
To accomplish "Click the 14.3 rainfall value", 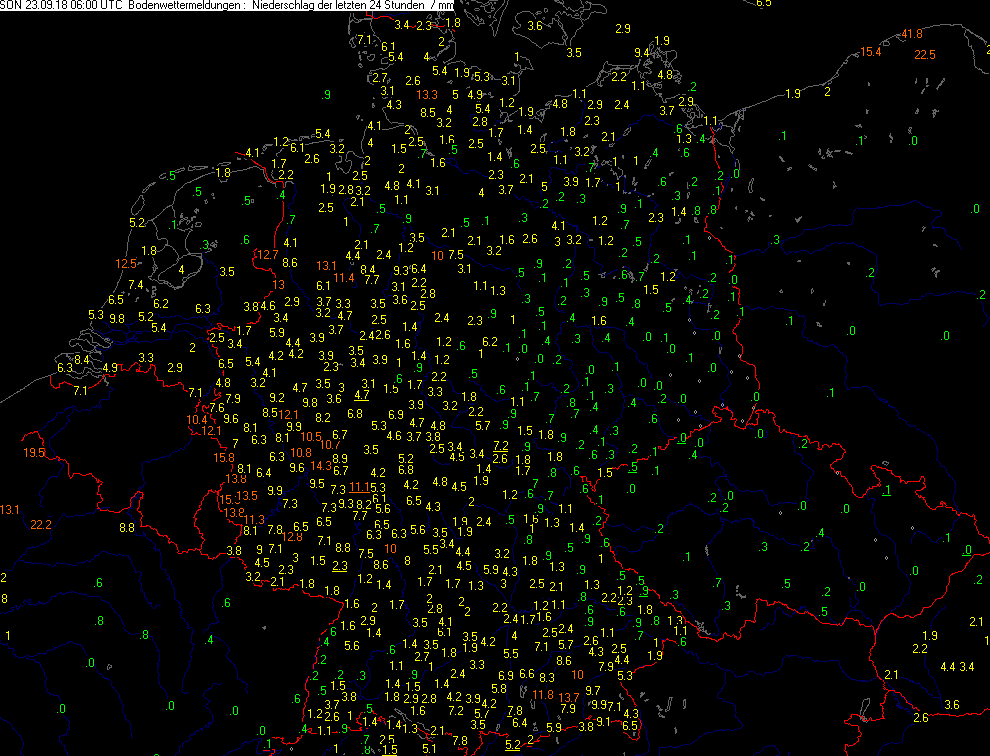I will pos(322,466).
